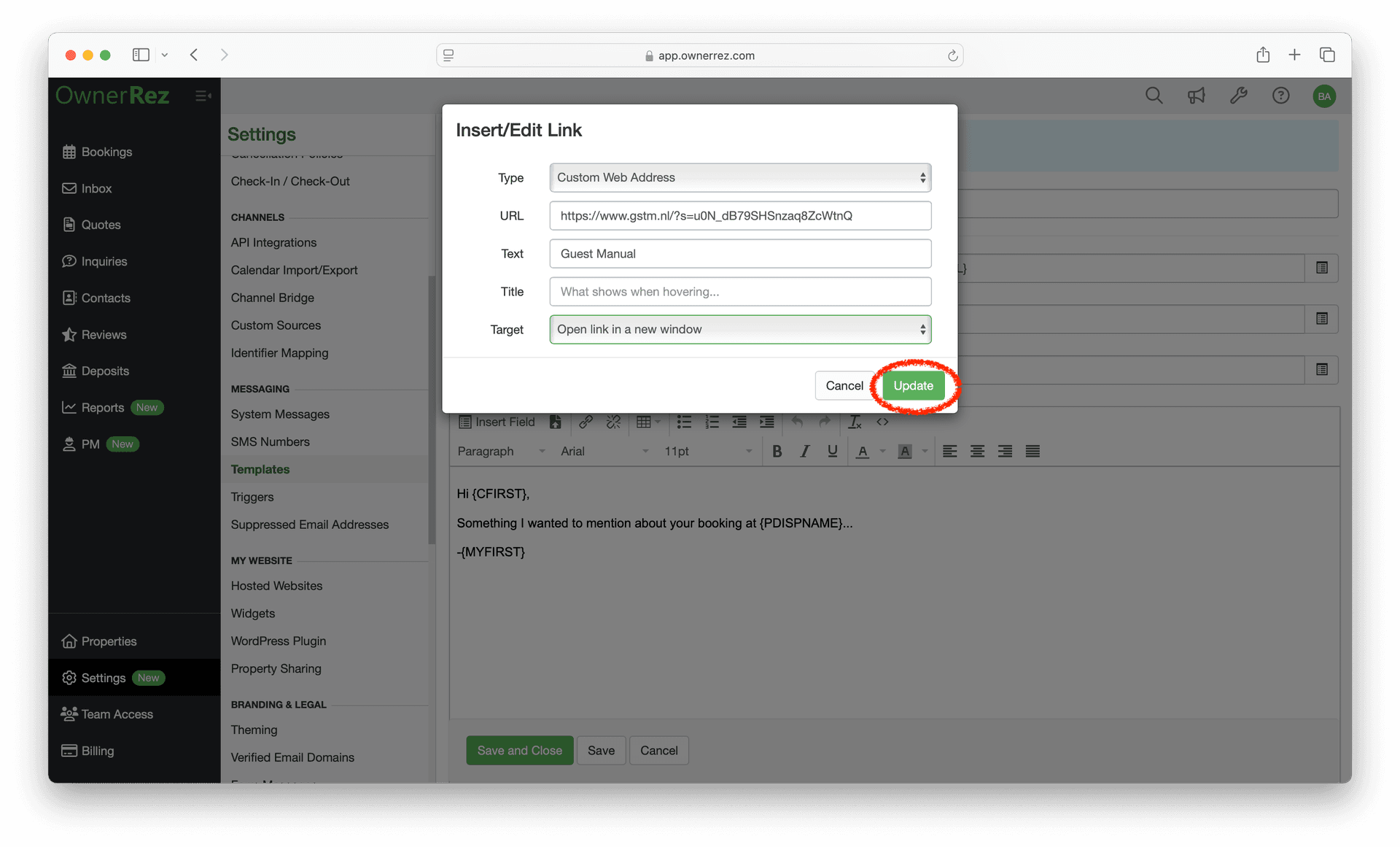Click Cancel to dismiss the dialog

[x=843, y=384]
